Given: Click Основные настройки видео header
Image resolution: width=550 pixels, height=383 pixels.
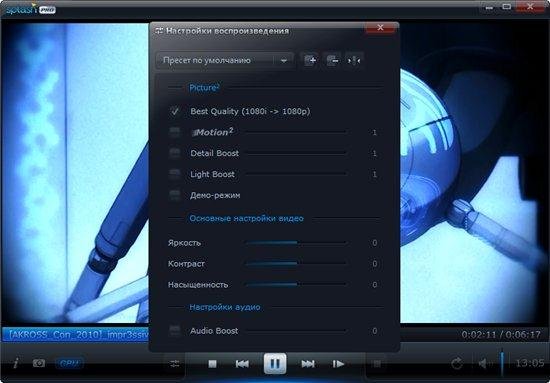Looking at the screenshot, I should coord(246,218).
